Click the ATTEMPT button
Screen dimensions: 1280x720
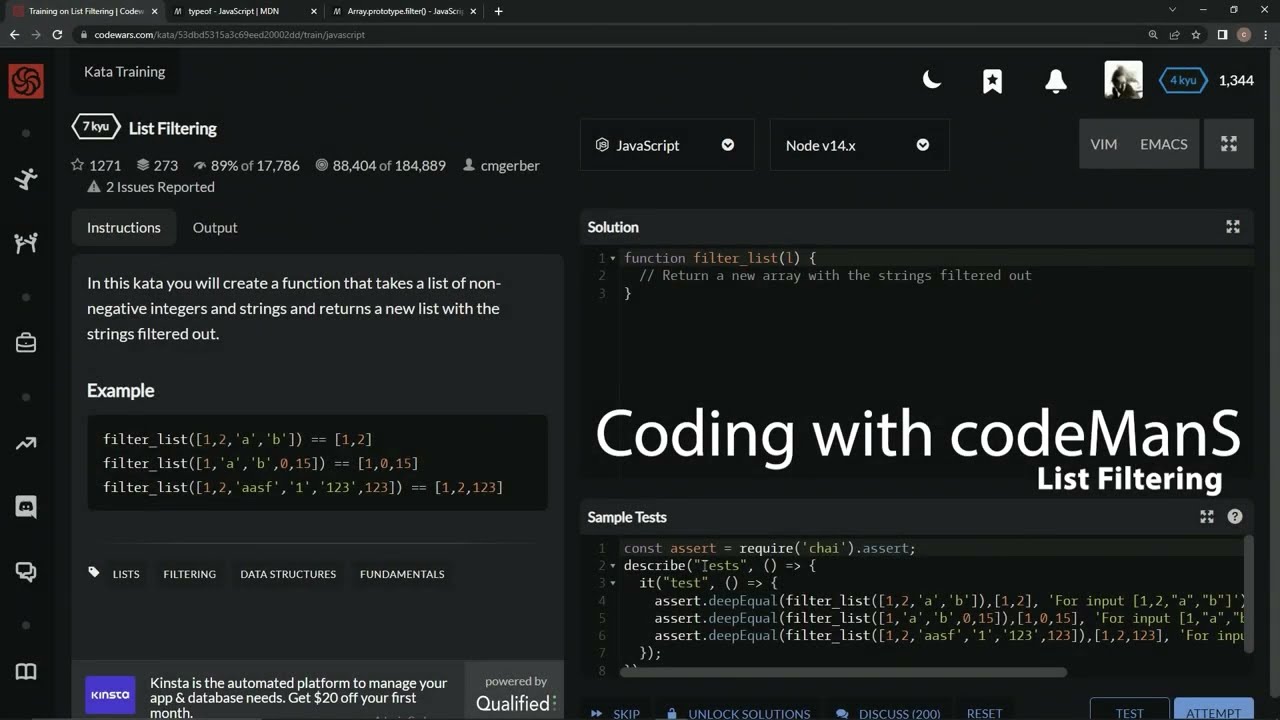coord(1213,710)
